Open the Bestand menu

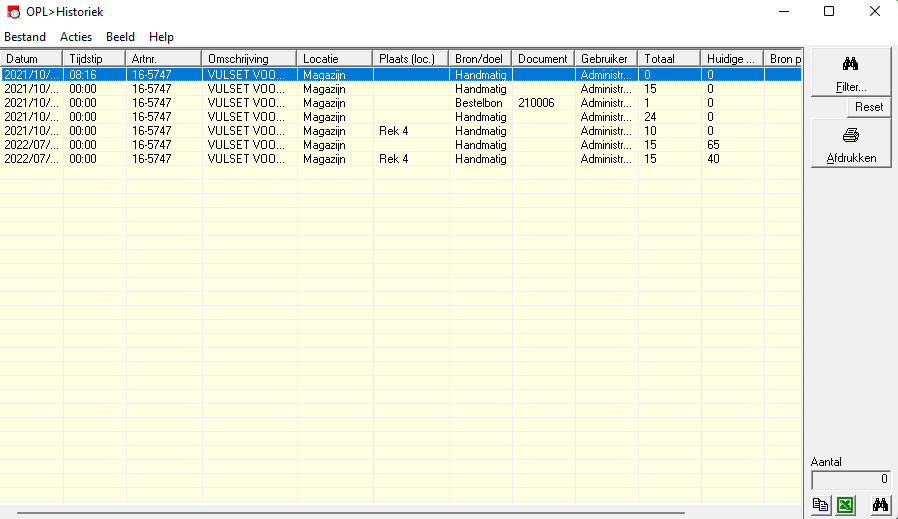click(25, 37)
